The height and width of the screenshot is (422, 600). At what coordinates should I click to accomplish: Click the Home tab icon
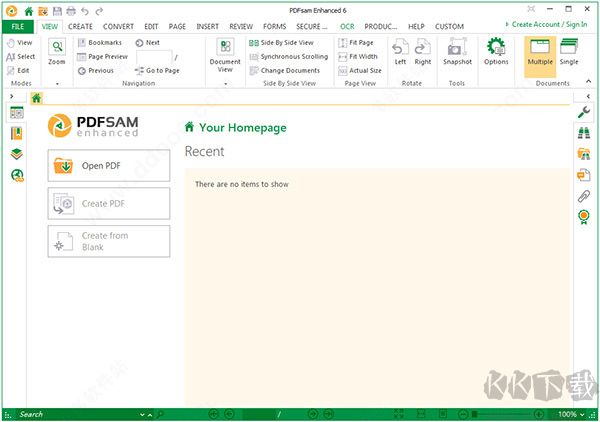coord(37,98)
